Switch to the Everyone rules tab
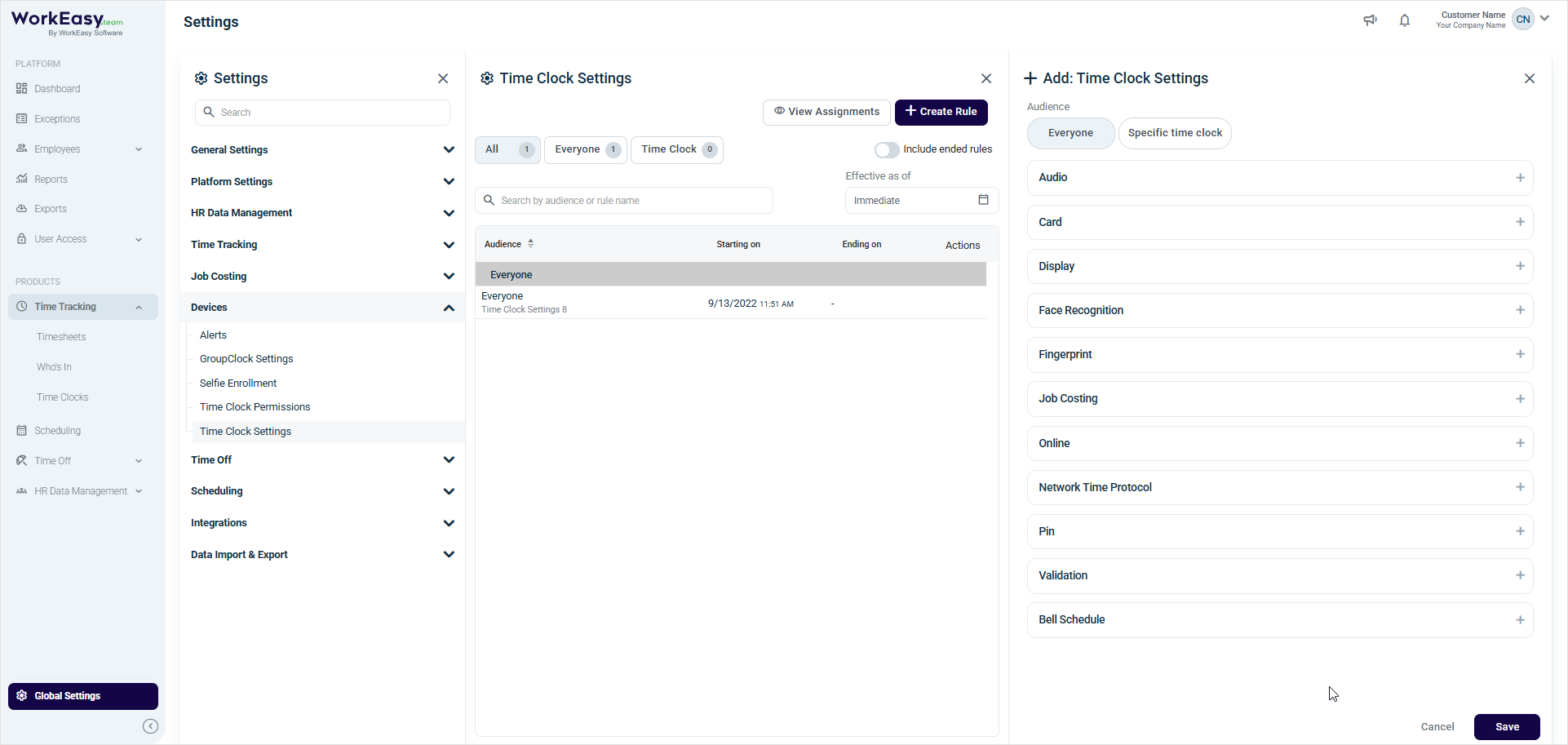Image resolution: width=1568 pixels, height=745 pixels. [586, 149]
